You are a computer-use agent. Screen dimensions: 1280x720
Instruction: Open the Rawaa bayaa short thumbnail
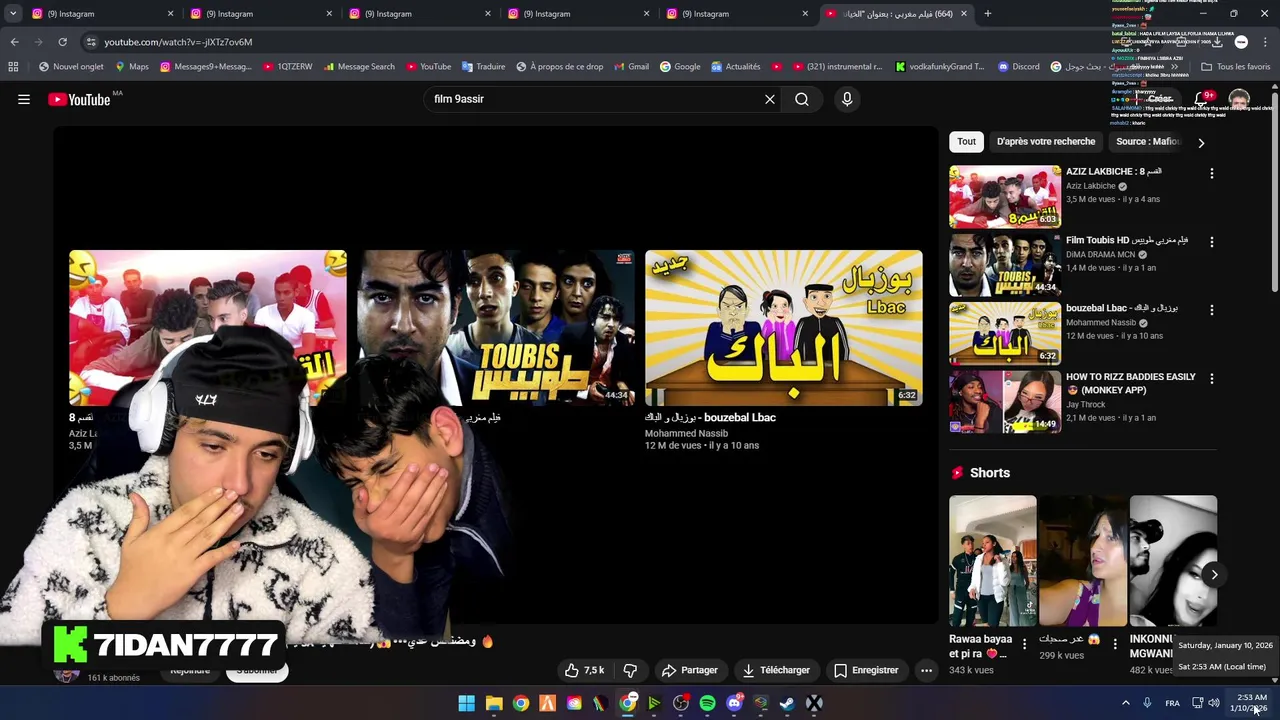(993, 561)
